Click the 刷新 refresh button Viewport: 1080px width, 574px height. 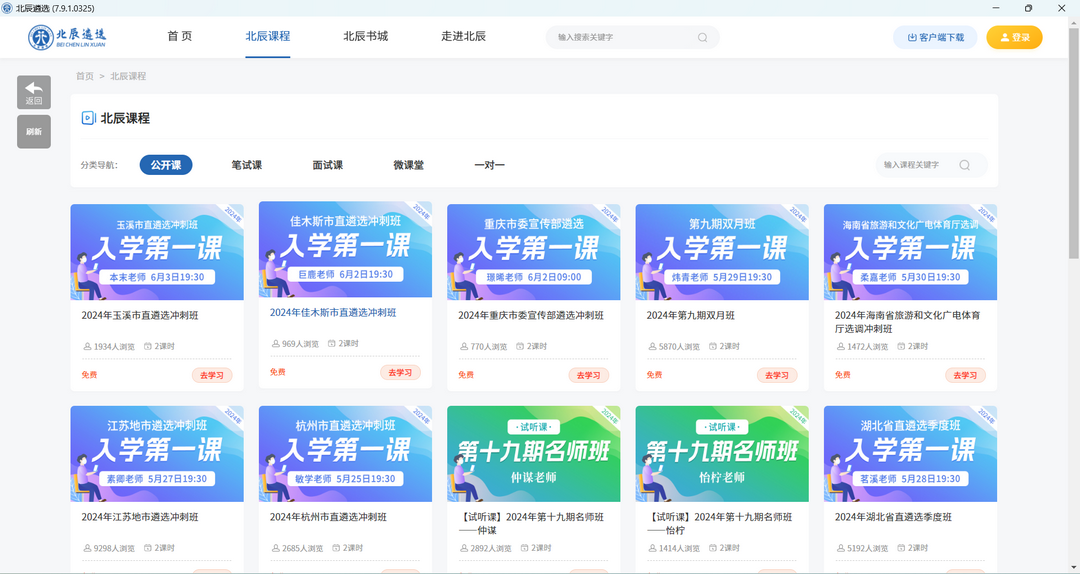(34, 132)
